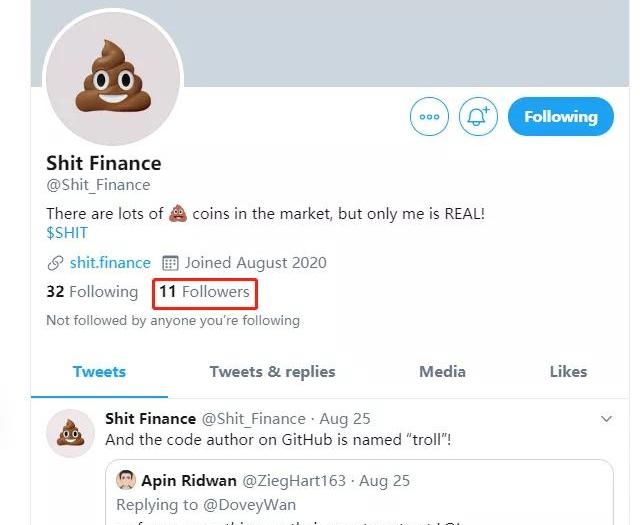
Task: Open the @DoveyWan mention in quoted tweet
Action: point(249,505)
